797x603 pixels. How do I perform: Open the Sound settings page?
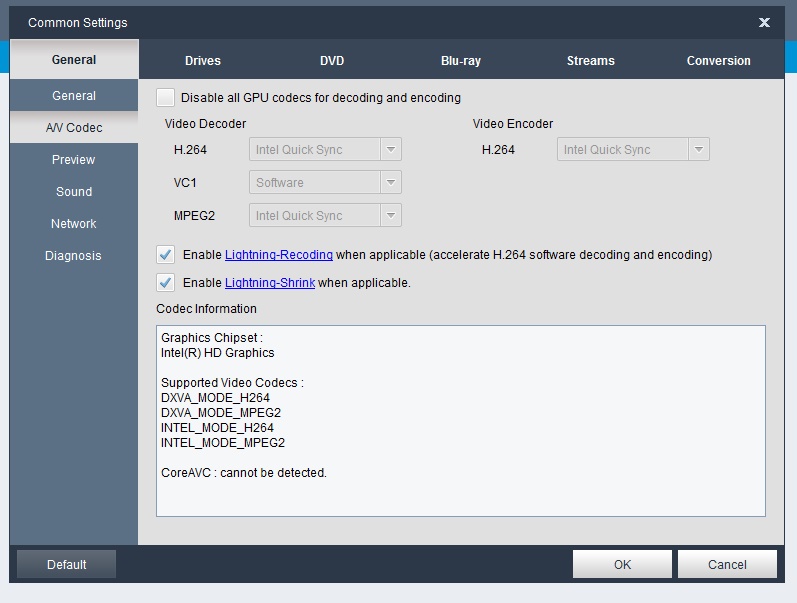(x=74, y=192)
